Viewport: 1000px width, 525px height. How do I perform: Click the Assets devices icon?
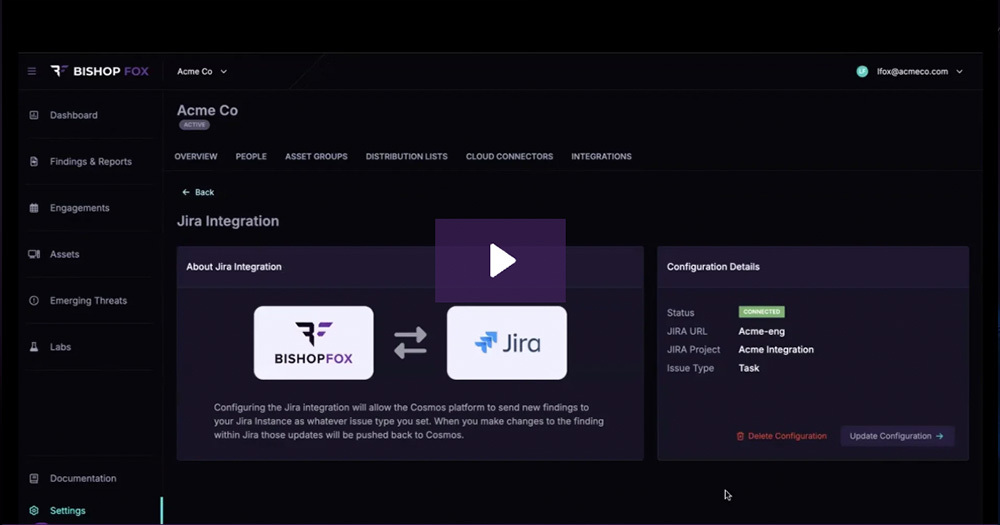tap(34, 254)
